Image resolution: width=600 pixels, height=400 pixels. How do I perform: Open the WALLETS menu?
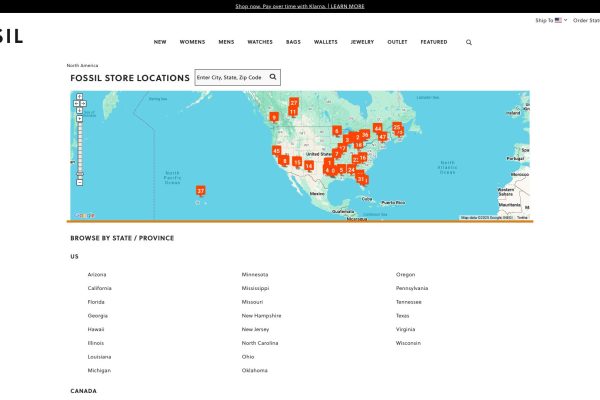coord(326,42)
